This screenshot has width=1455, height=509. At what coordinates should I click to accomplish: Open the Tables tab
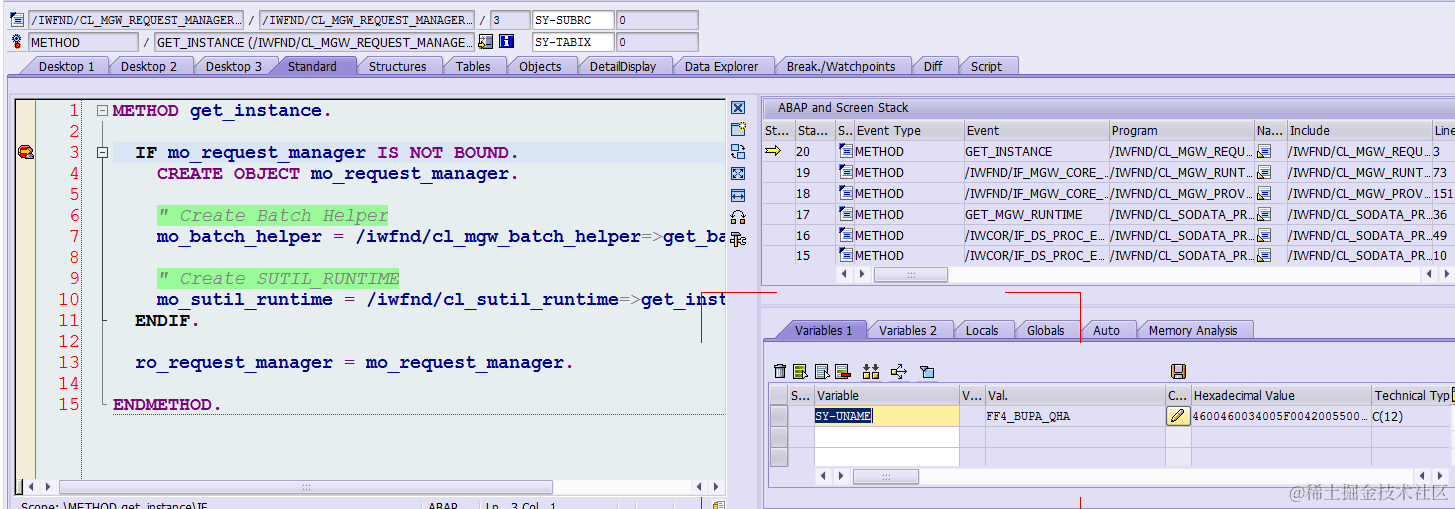(x=473, y=66)
